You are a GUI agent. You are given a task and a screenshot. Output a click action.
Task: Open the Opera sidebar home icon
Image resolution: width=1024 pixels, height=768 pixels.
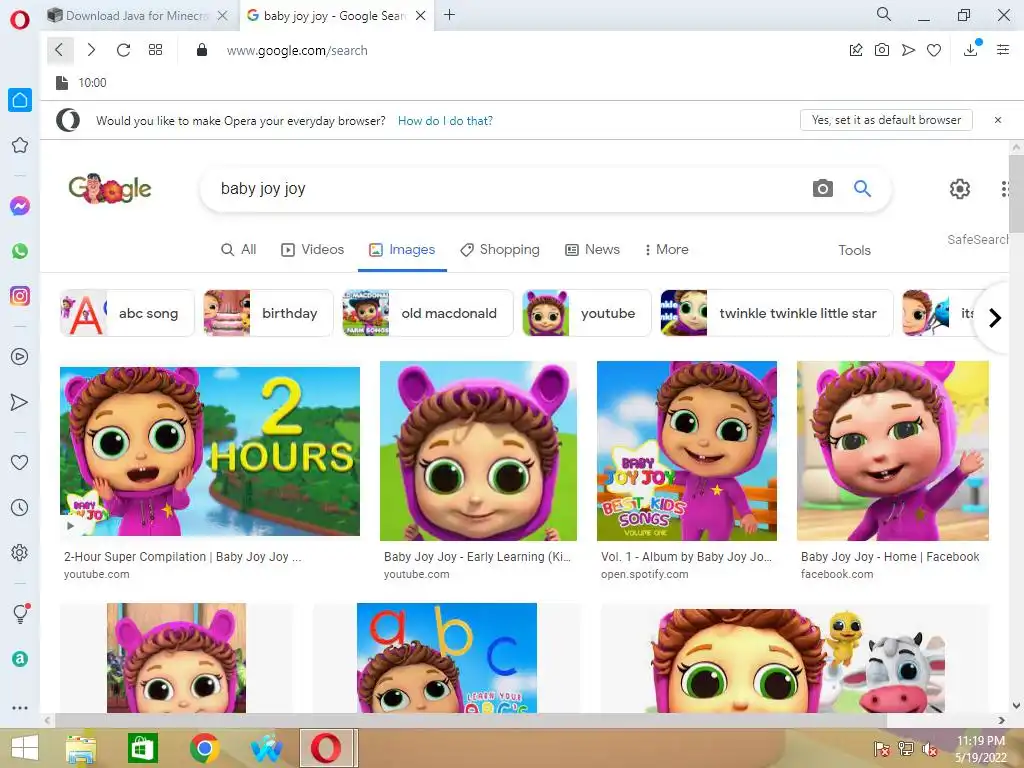pyautogui.click(x=20, y=100)
